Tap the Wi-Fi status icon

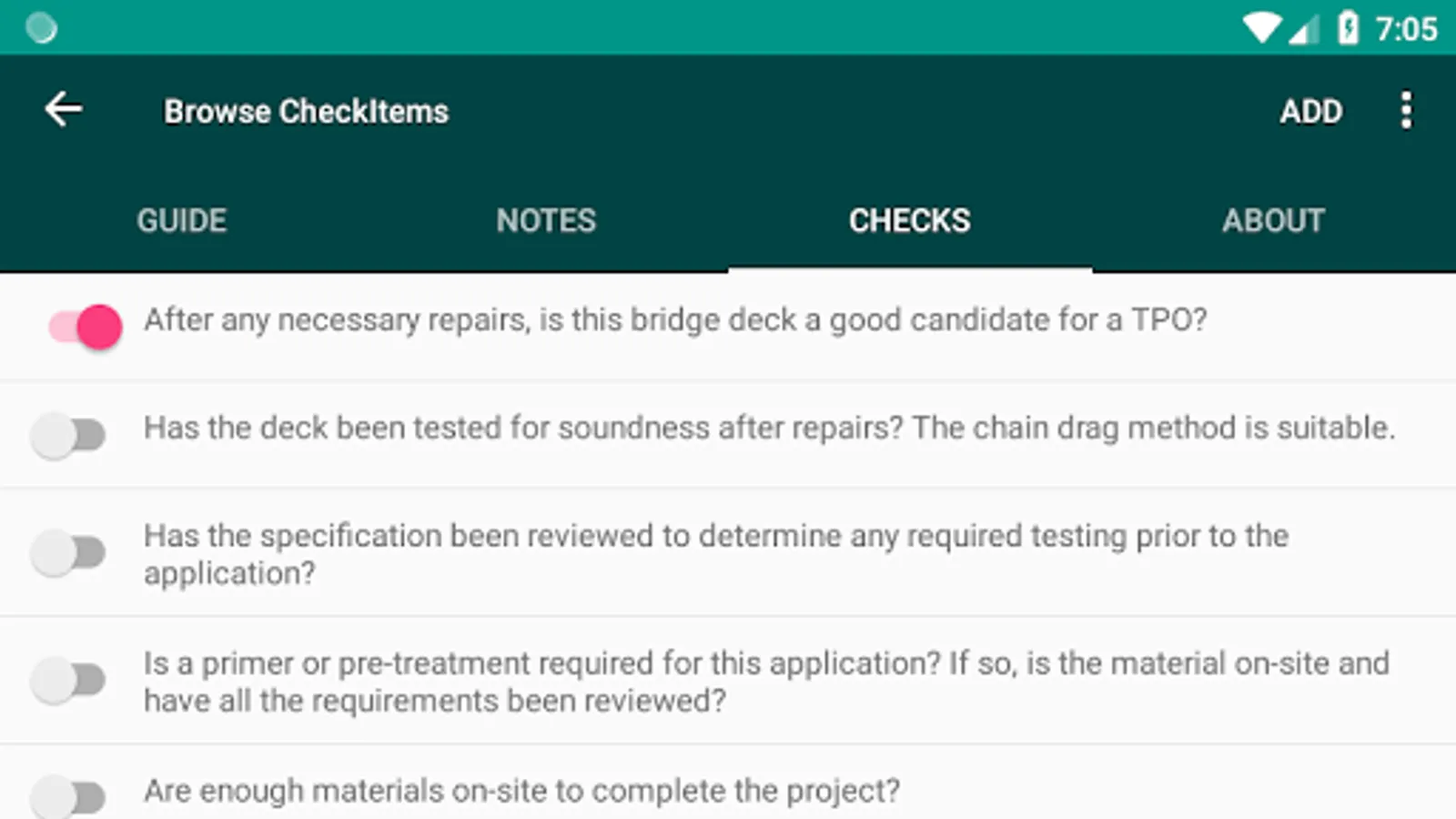tap(1262, 28)
